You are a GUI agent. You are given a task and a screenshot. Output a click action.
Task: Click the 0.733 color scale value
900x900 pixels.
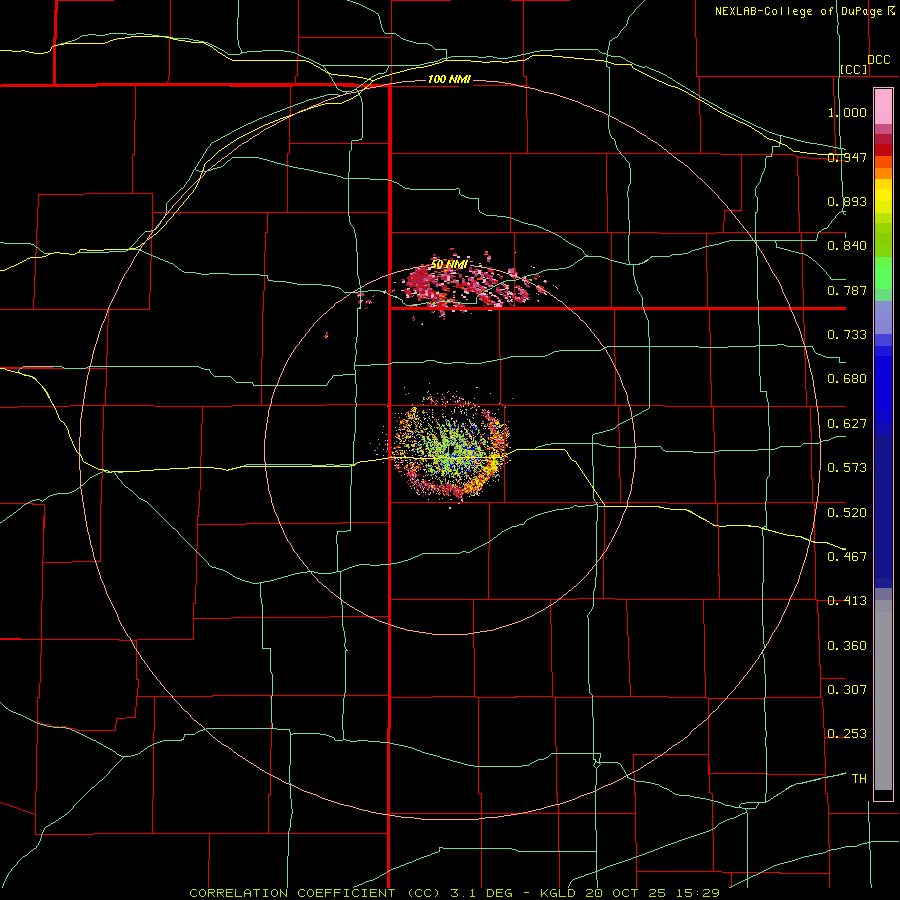[847, 334]
